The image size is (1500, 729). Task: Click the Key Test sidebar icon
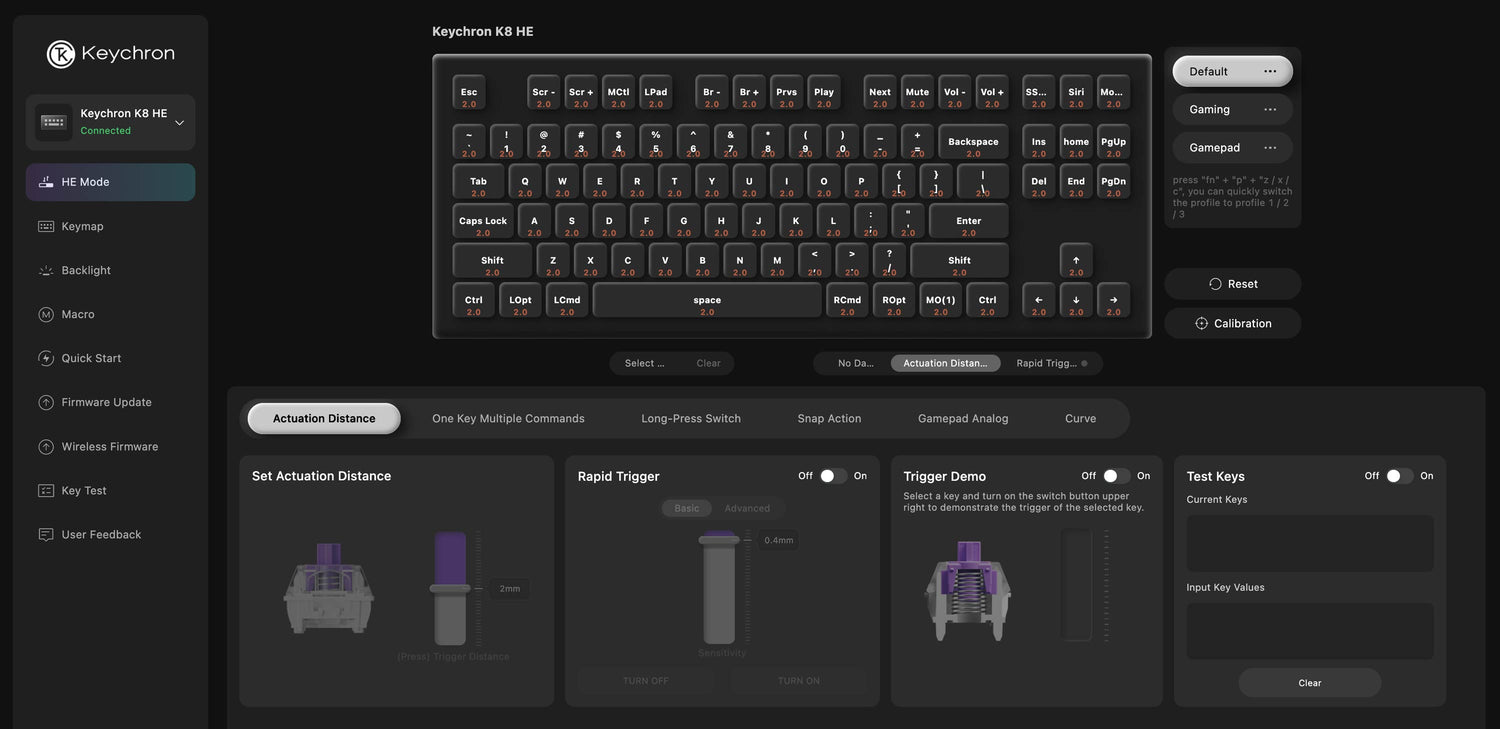[46, 490]
